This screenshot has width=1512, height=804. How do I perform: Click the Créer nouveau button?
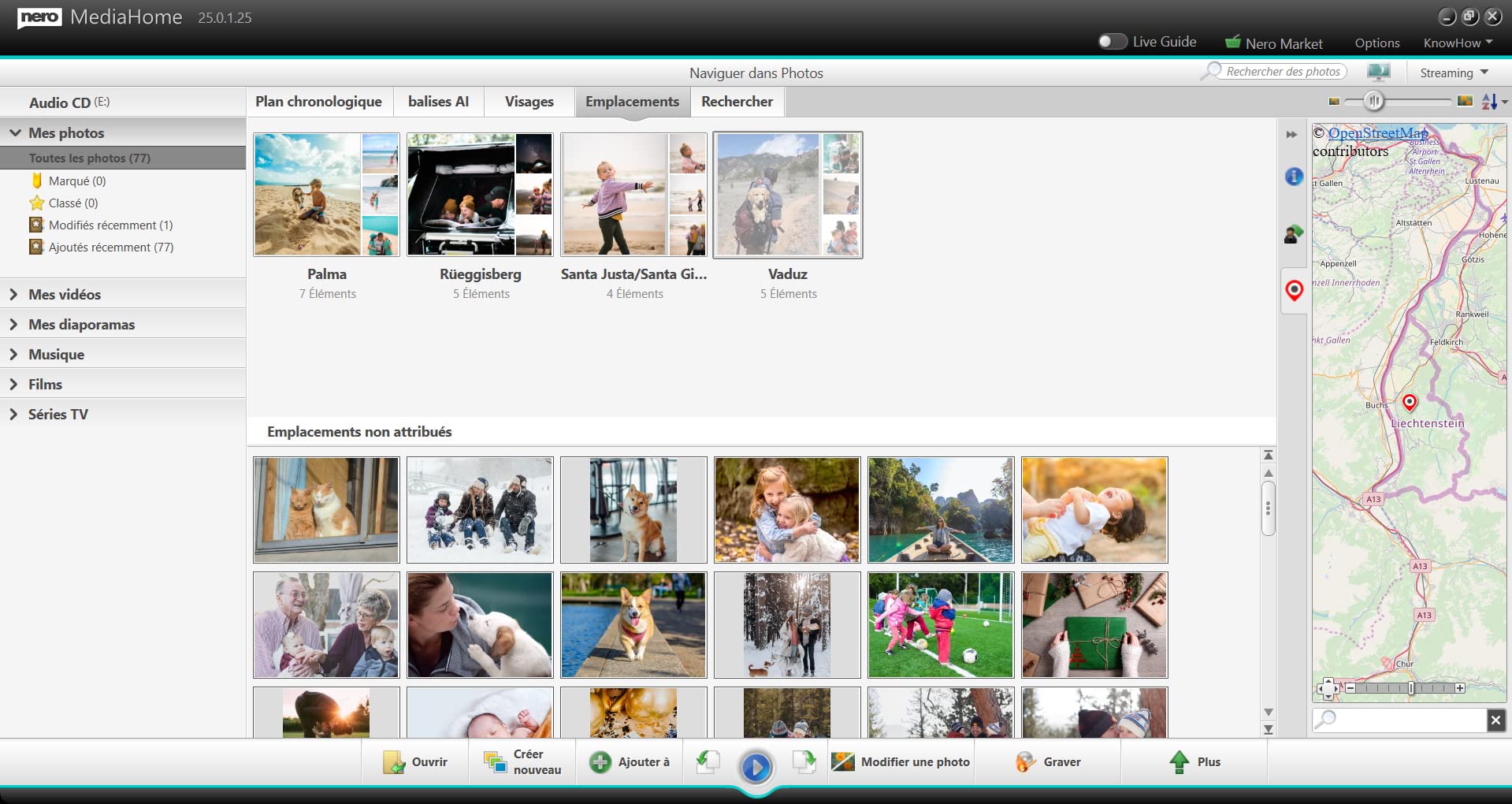(x=522, y=762)
